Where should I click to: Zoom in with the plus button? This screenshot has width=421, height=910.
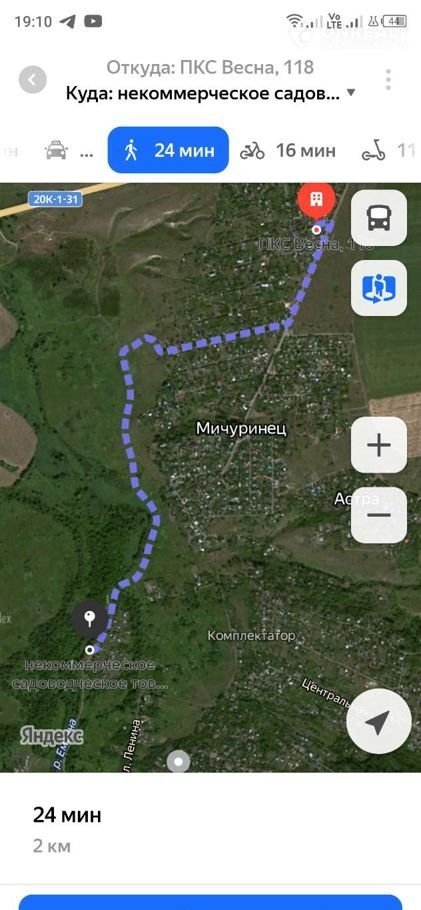(x=379, y=445)
